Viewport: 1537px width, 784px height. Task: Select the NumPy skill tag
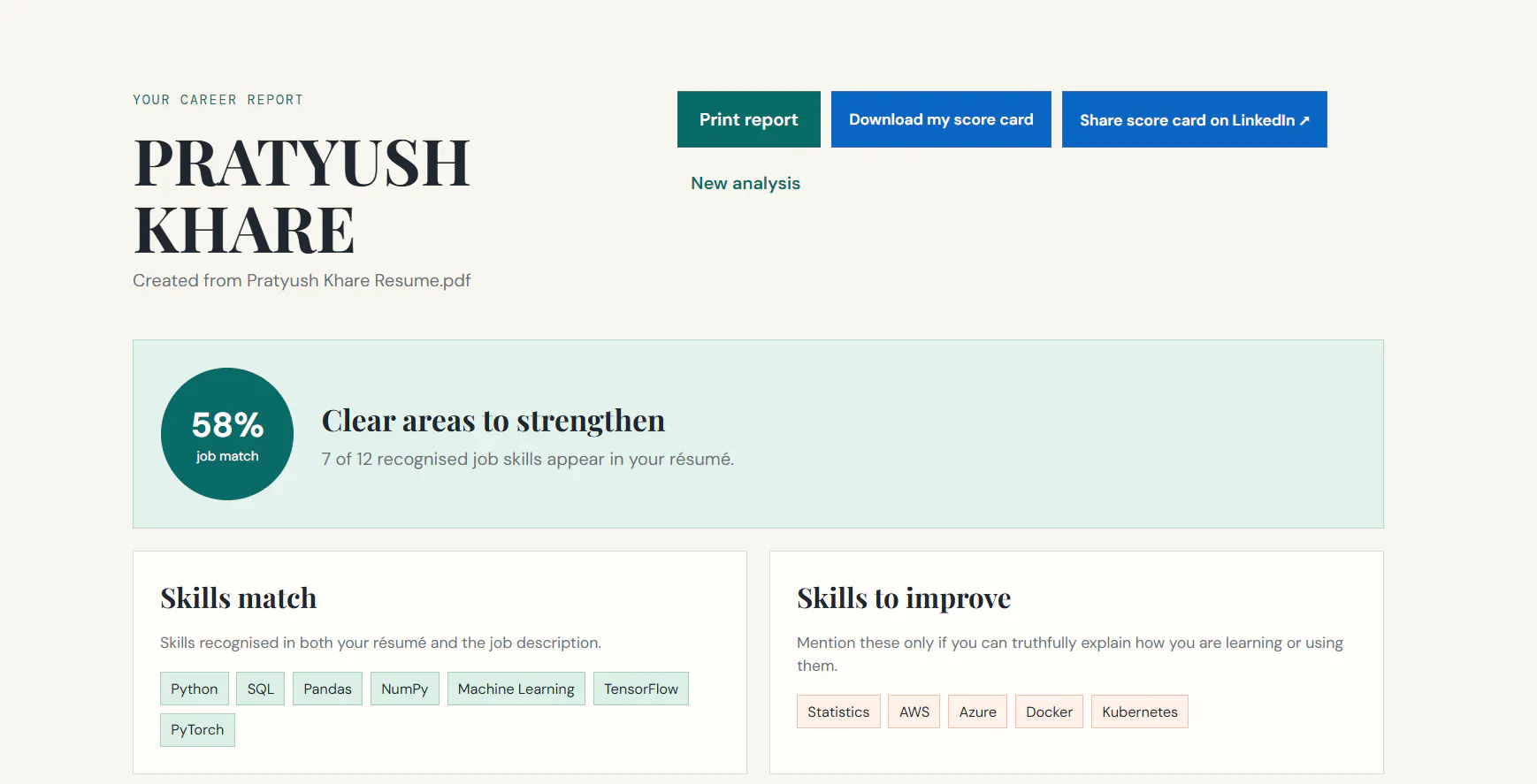pyautogui.click(x=404, y=689)
